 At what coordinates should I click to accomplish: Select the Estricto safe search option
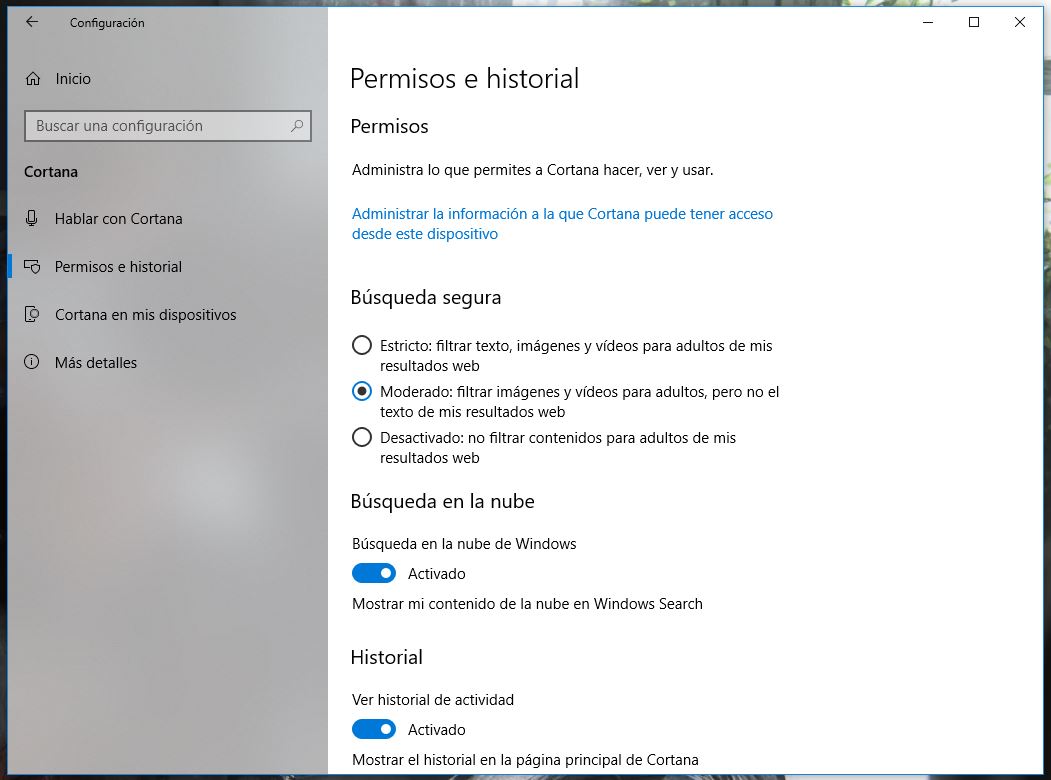(362, 346)
